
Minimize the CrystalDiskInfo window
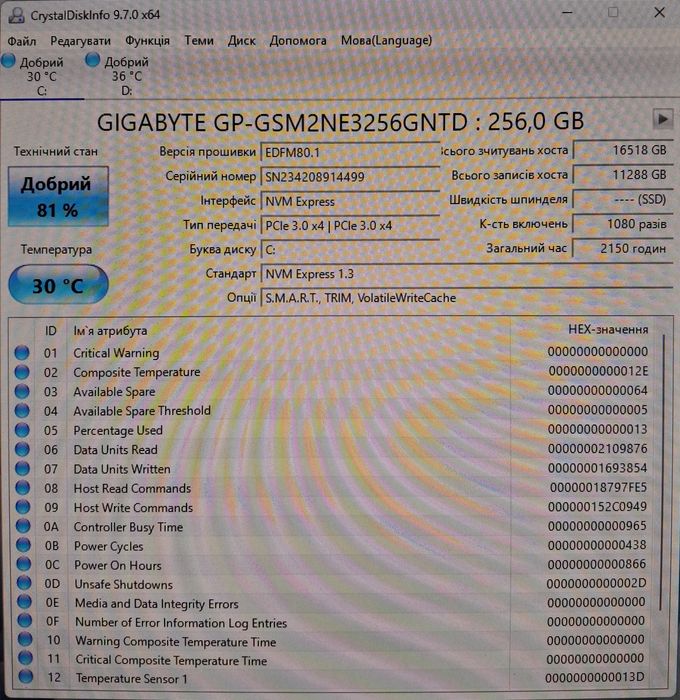click(567, 13)
